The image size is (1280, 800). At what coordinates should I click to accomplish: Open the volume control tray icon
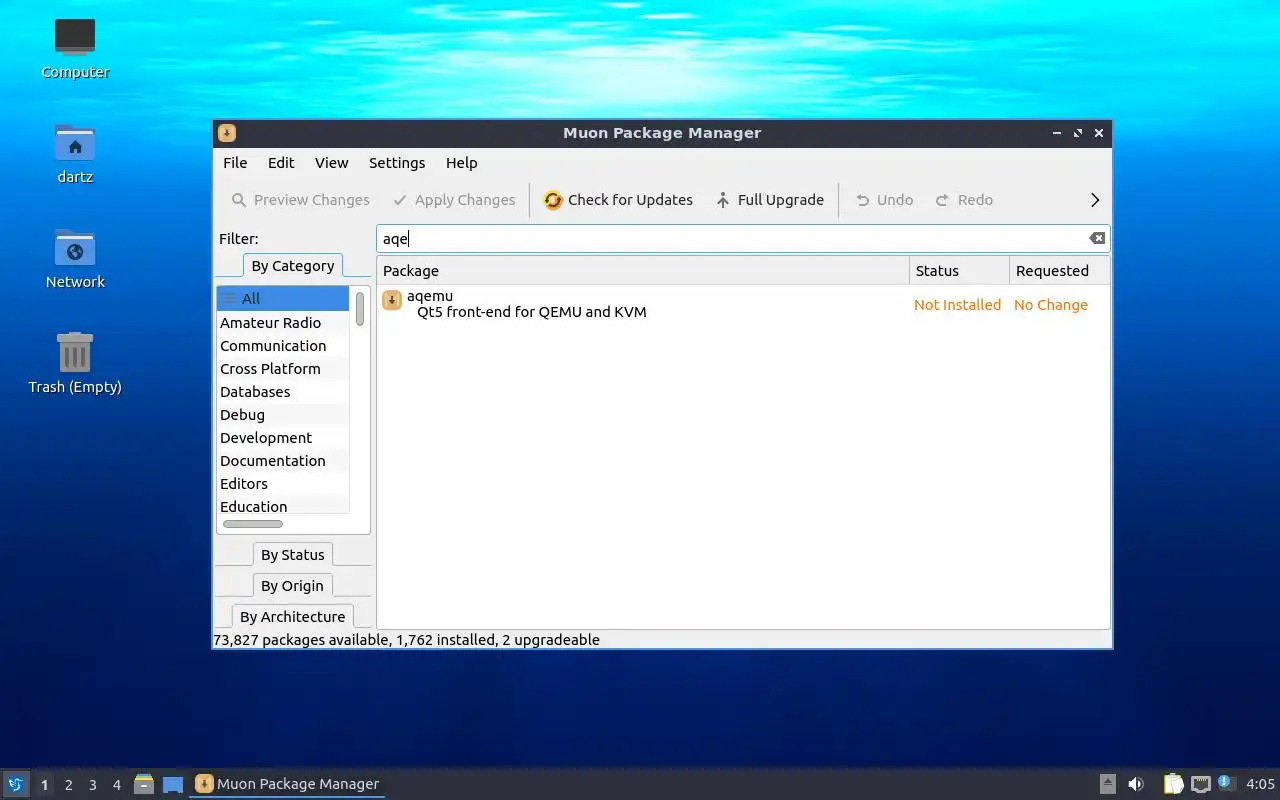click(1136, 784)
